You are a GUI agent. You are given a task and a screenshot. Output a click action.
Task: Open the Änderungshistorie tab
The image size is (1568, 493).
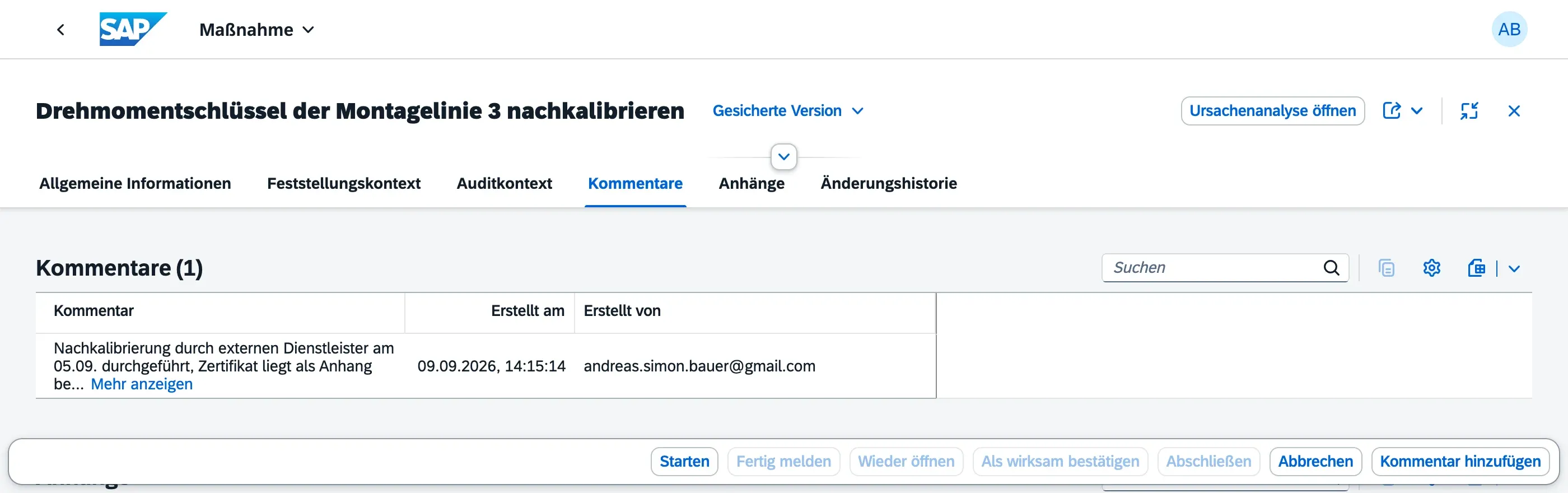tap(888, 183)
